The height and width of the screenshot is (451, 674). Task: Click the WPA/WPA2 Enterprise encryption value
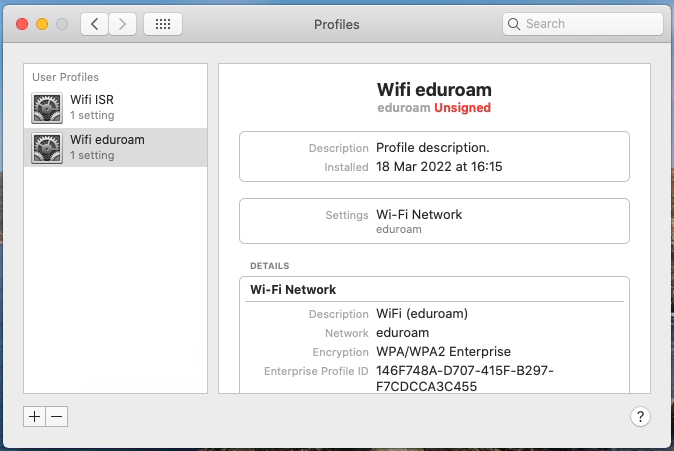(443, 352)
